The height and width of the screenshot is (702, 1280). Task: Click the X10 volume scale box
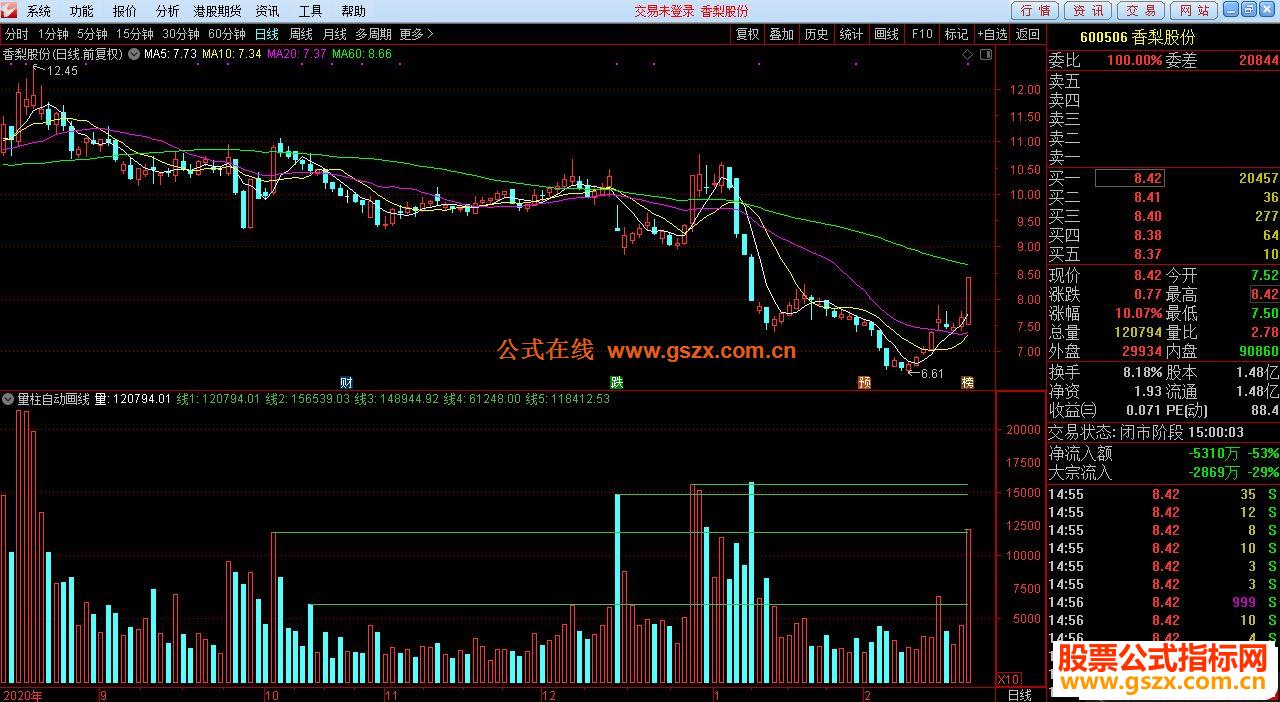tap(1009, 679)
